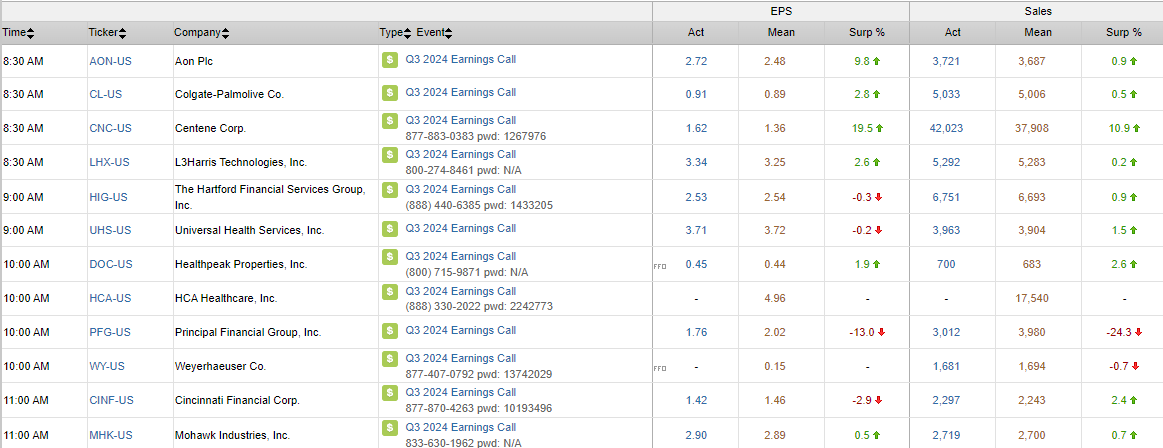Open Weyerhaeuser Q3 2024 Earnings Call link

tap(461, 358)
